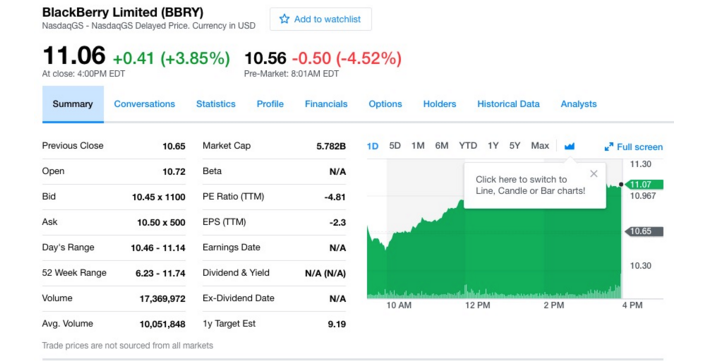Click the star icon beside Add to watchlist
Image resolution: width=708 pixels, height=364 pixels.
pyautogui.click(x=284, y=19)
